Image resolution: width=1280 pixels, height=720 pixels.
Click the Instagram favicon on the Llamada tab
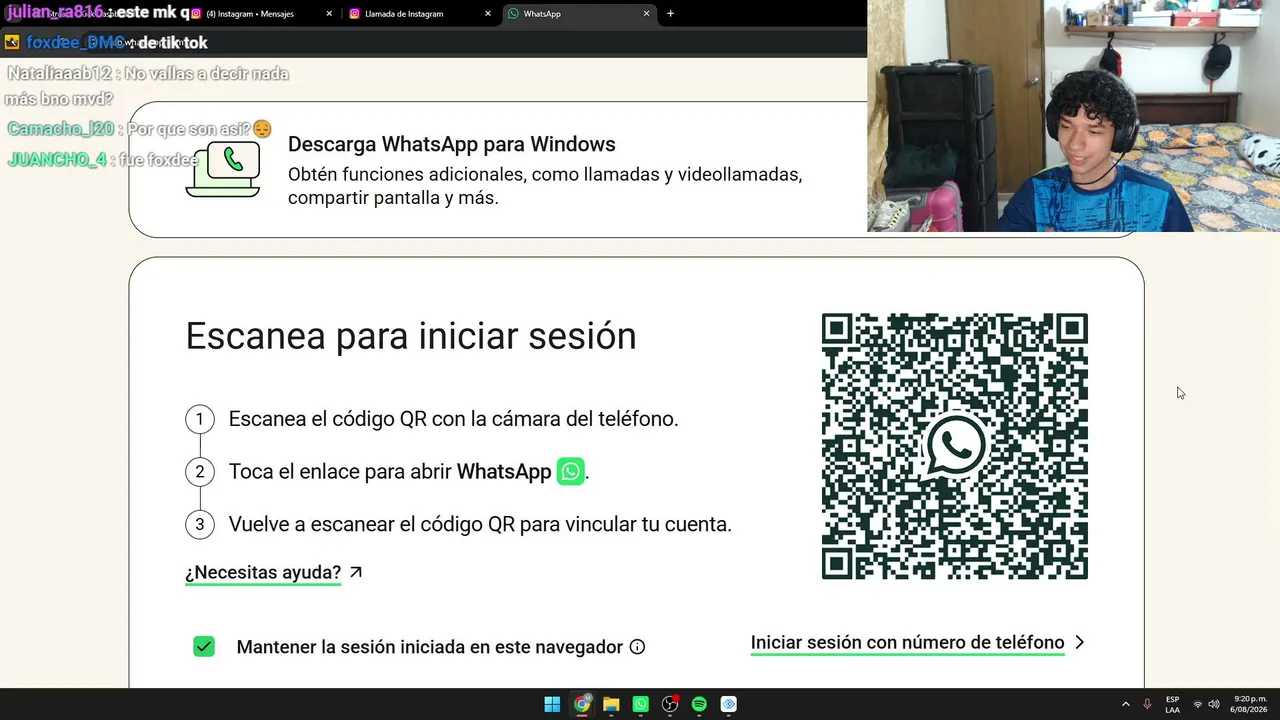pyautogui.click(x=354, y=14)
